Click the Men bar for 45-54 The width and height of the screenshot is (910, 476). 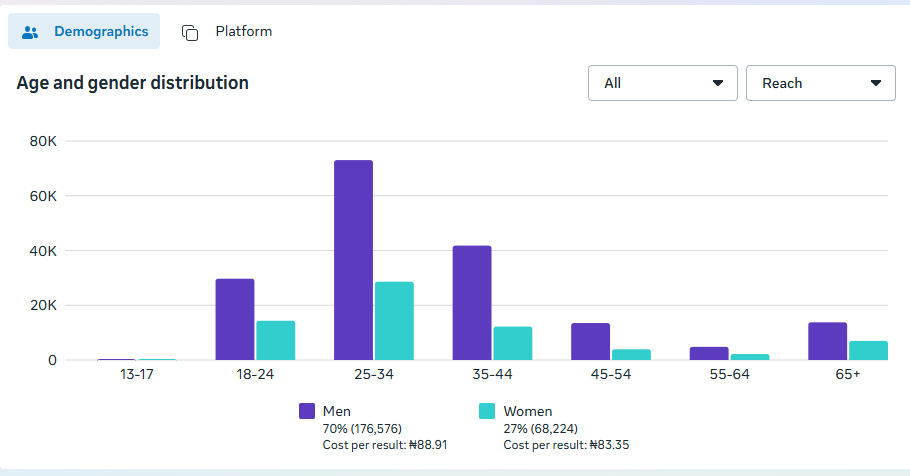(x=591, y=342)
